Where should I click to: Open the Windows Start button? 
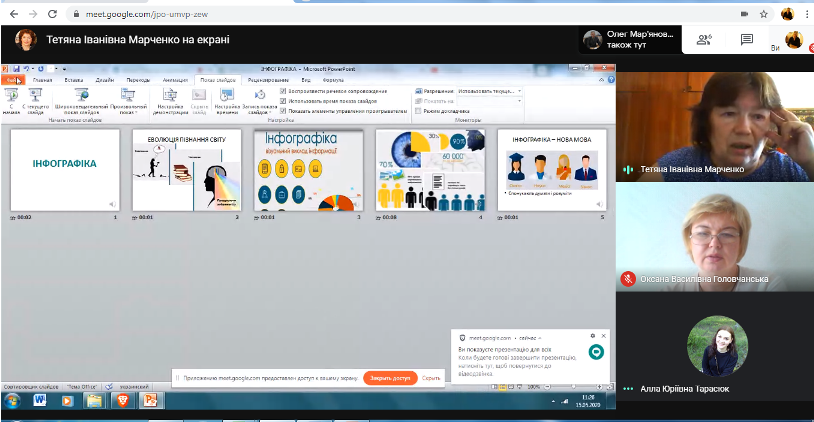[x=12, y=401]
